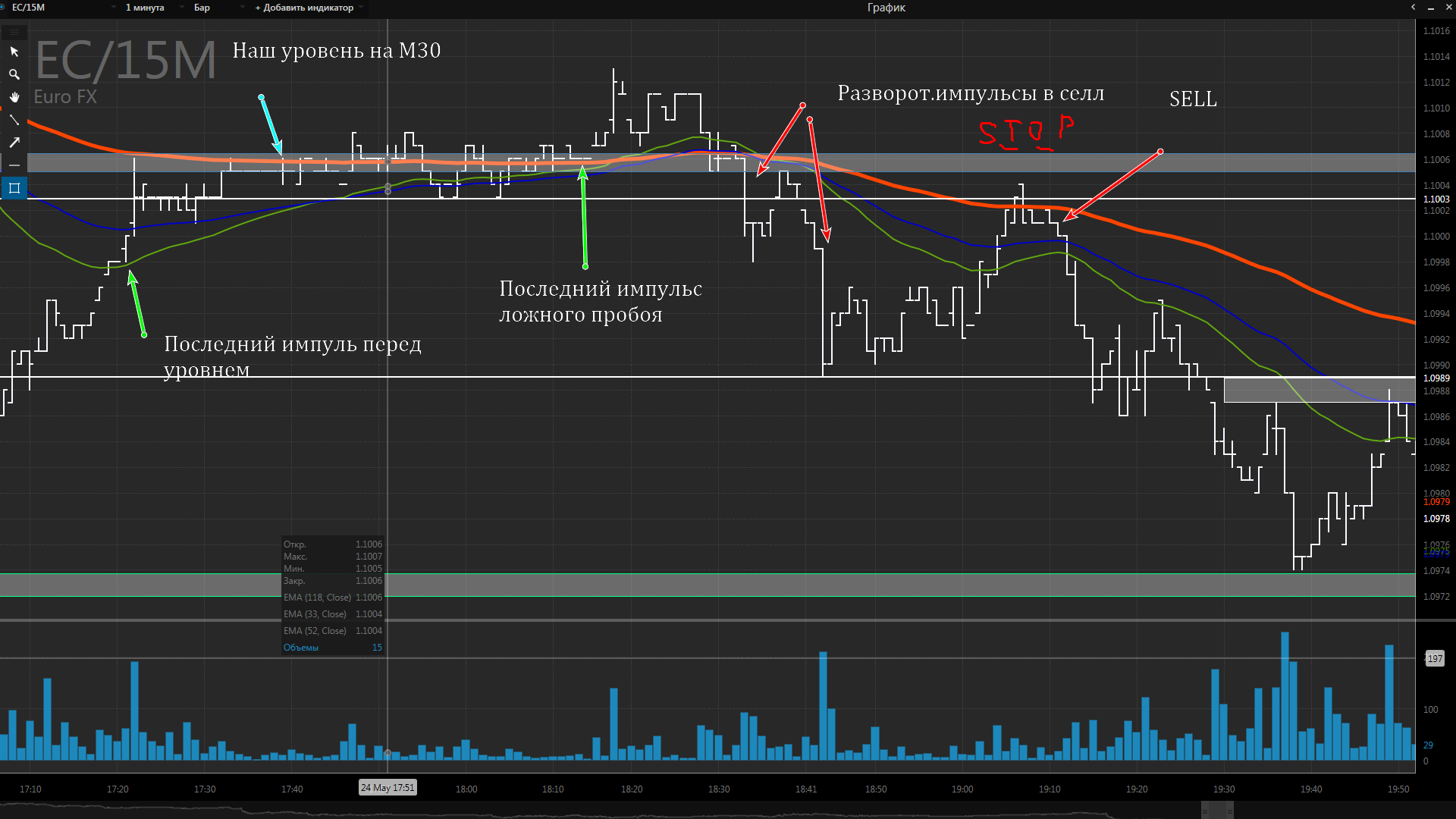Click 'Откр.' row in data box

[332, 544]
